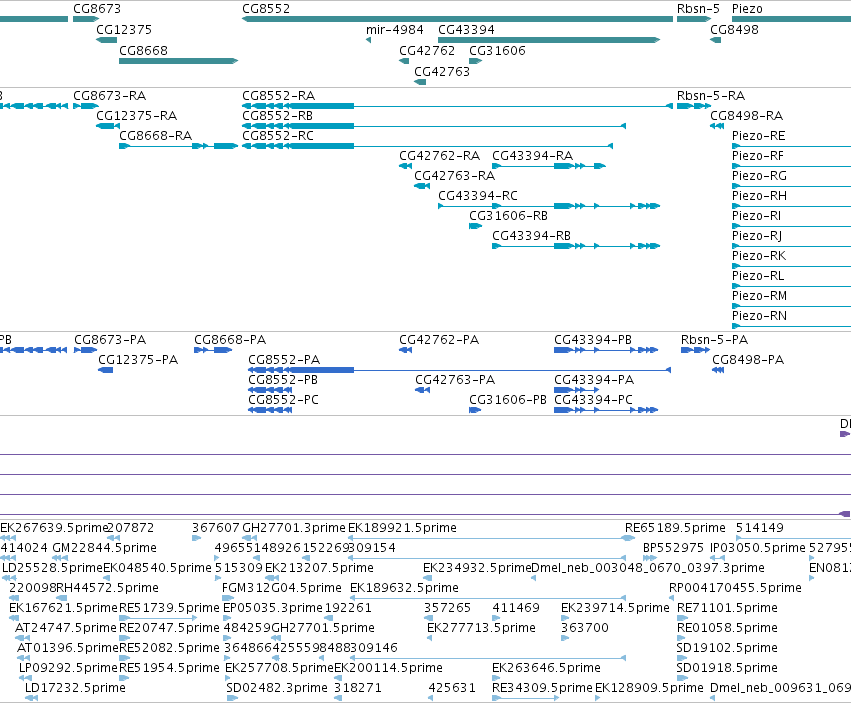Select the Piezo-RH transcript label

[x=759, y=195]
